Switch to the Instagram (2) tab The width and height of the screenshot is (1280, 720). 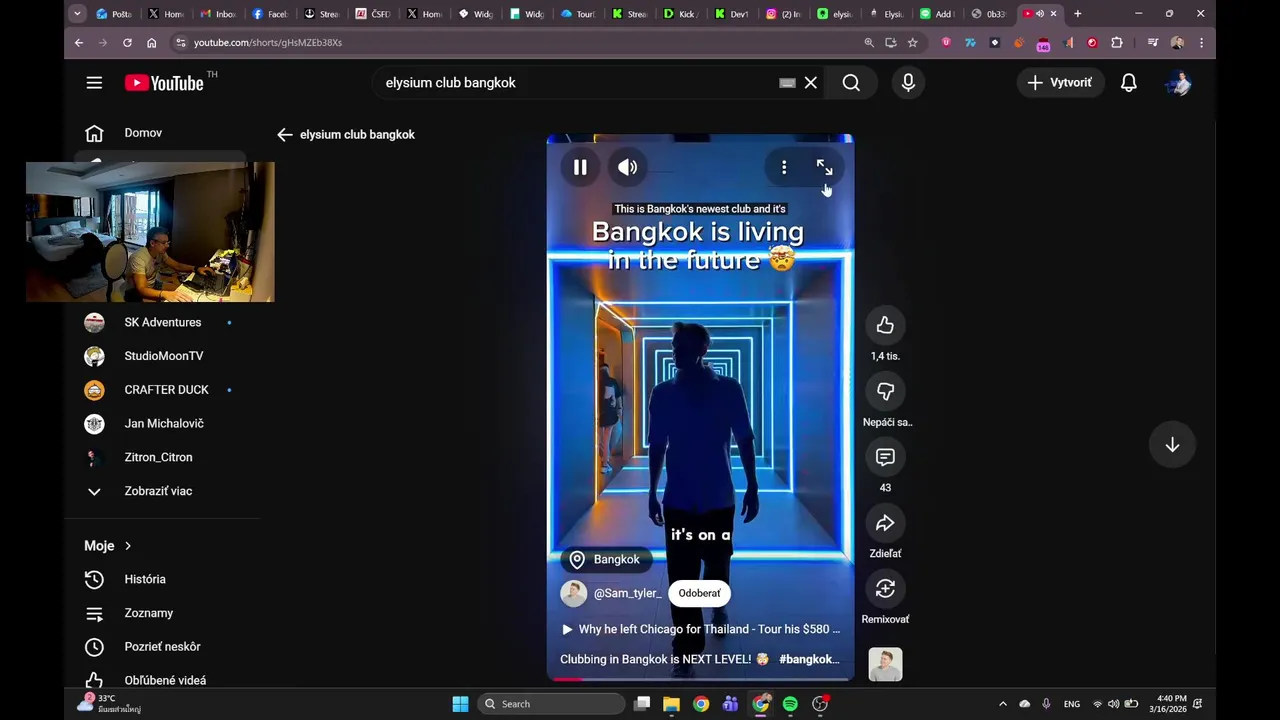coord(785,14)
